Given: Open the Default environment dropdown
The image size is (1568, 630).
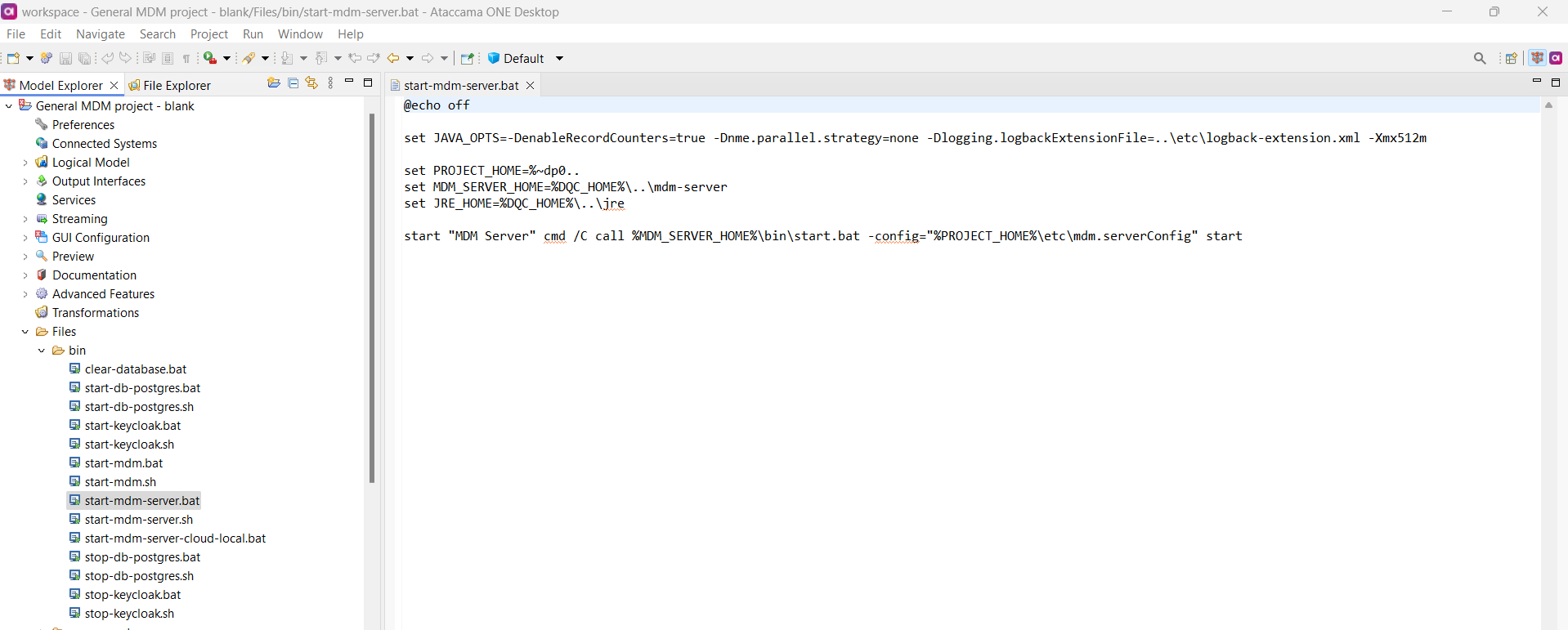Looking at the screenshot, I should click(559, 58).
